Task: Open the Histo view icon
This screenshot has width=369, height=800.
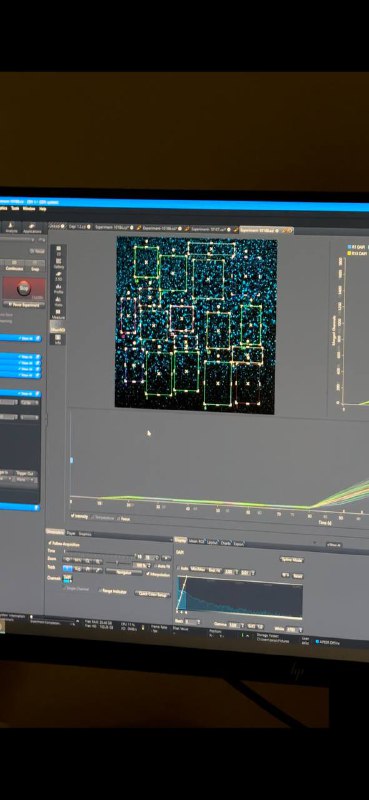Action: pos(58,302)
